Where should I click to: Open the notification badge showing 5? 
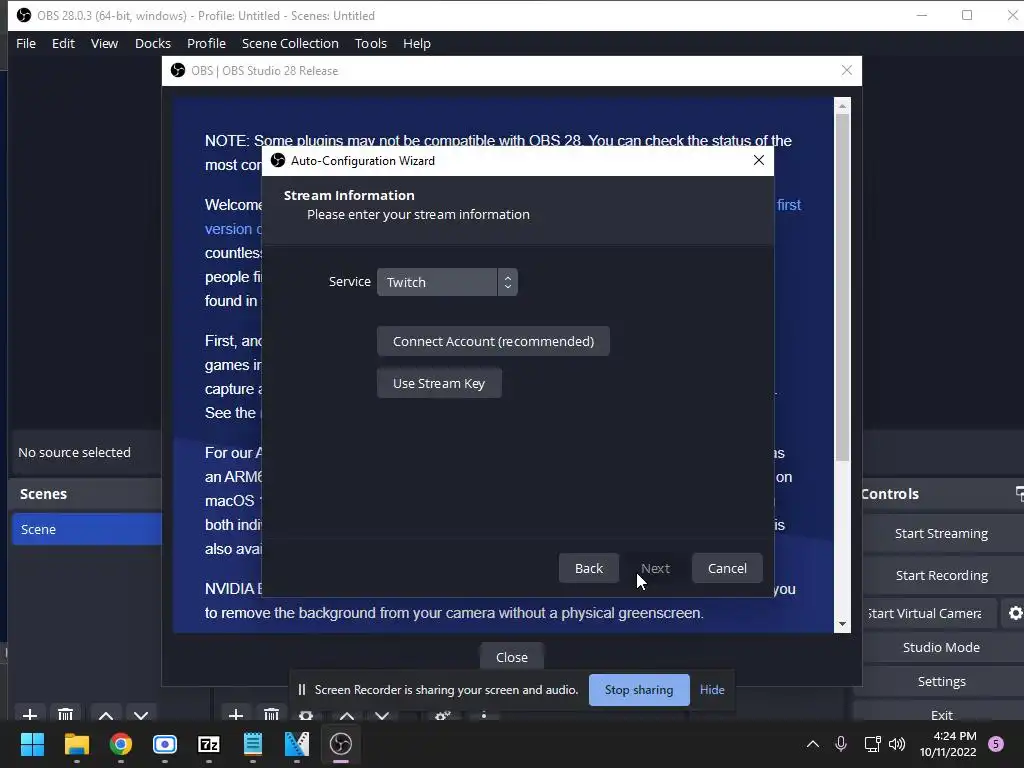(996, 744)
